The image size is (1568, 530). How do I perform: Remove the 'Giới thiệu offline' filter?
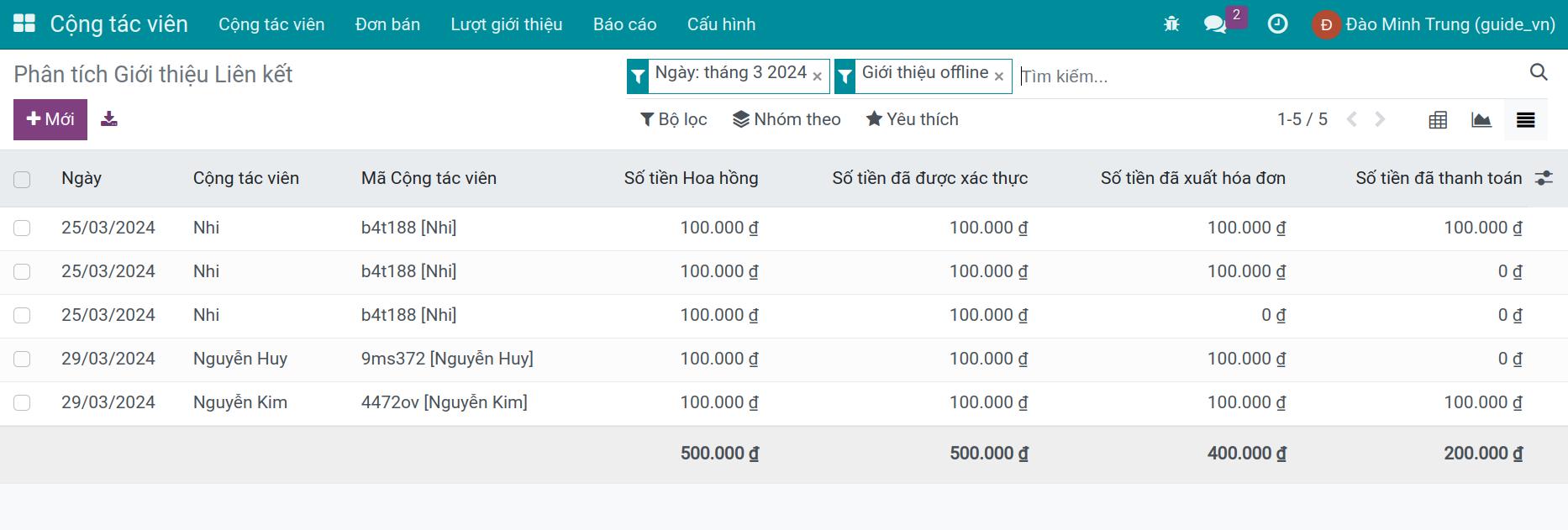[x=999, y=76]
